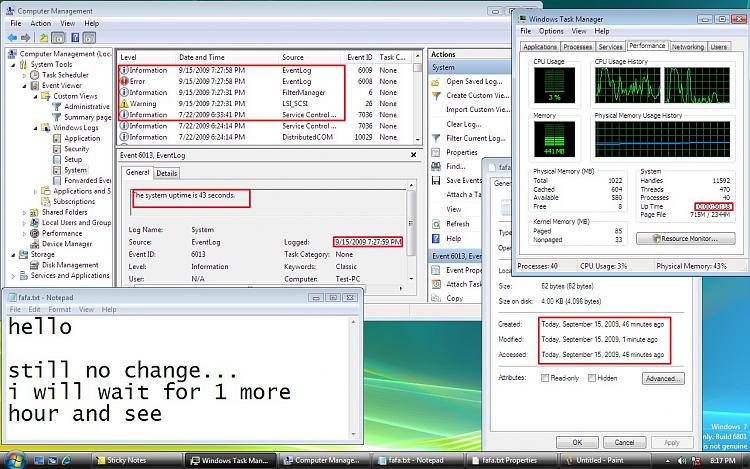This screenshot has height=469, width=750.
Task: Open the Format menu in Notepad
Action: tap(60, 309)
